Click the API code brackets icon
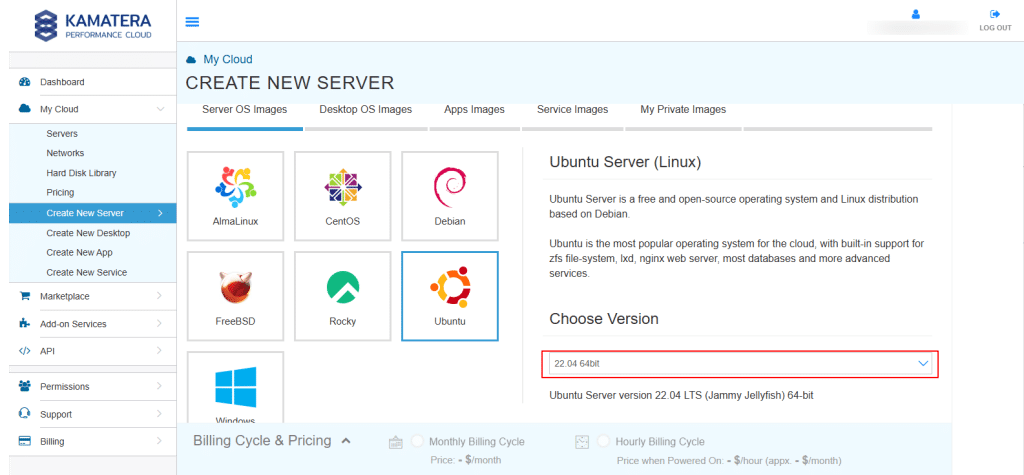The image size is (1024, 475). pos(25,351)
